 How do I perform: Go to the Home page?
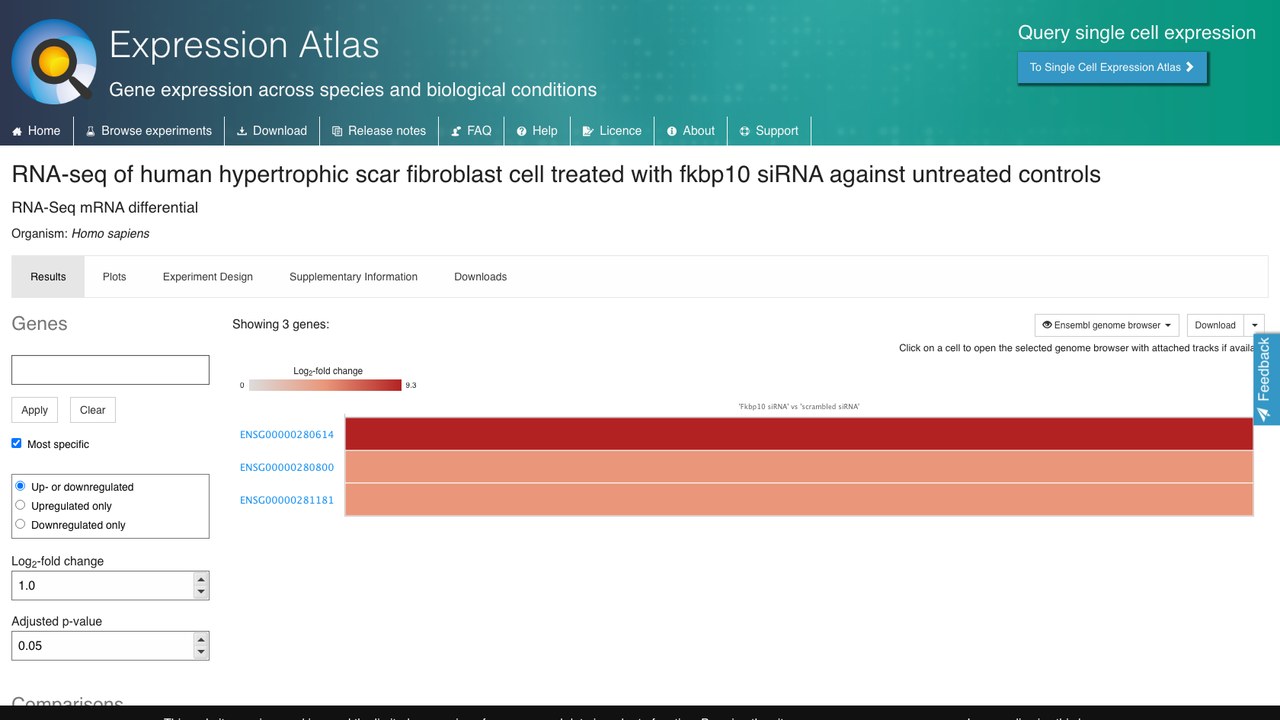click(36, 131)
